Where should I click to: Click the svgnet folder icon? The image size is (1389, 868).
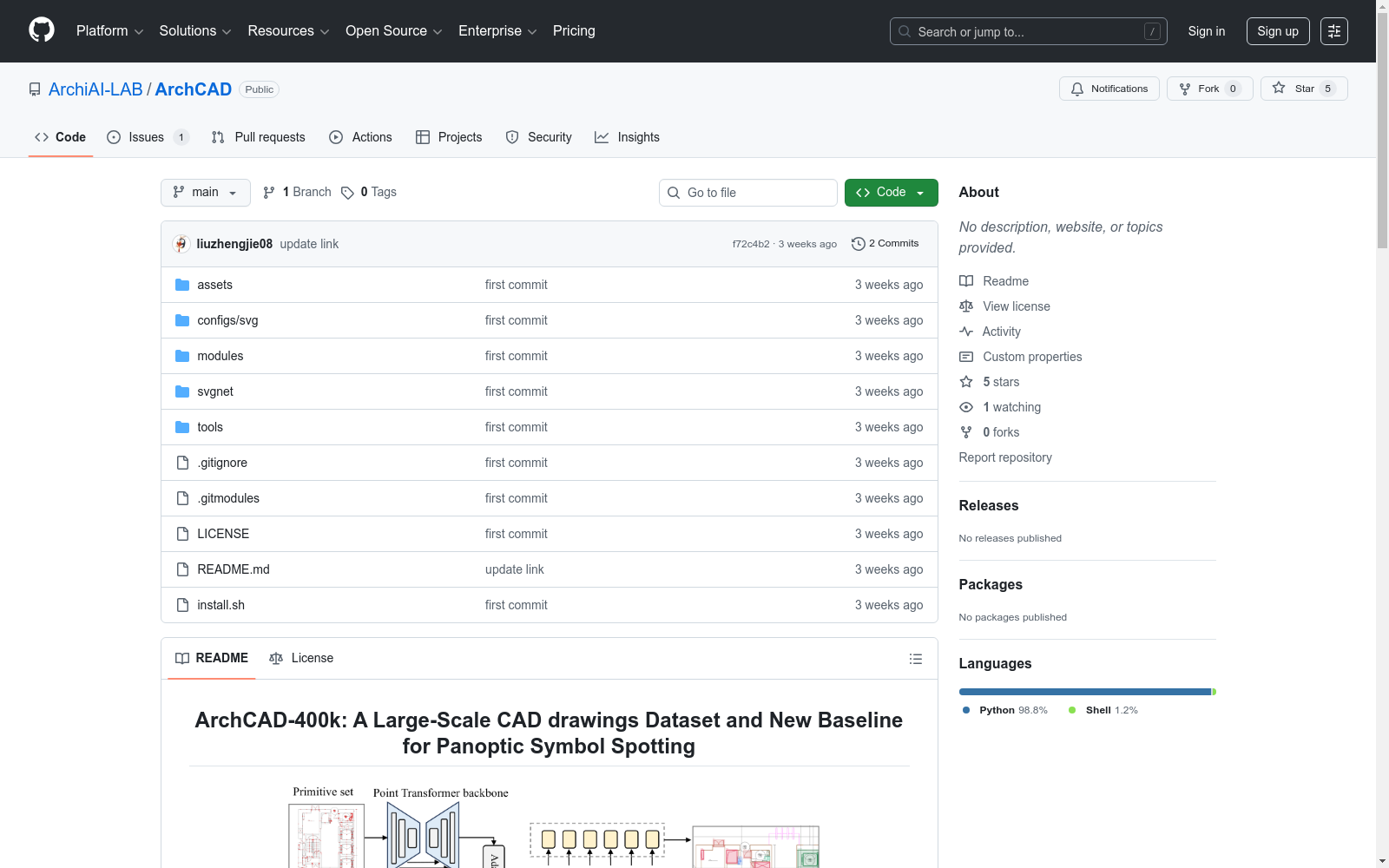(182, 391)
